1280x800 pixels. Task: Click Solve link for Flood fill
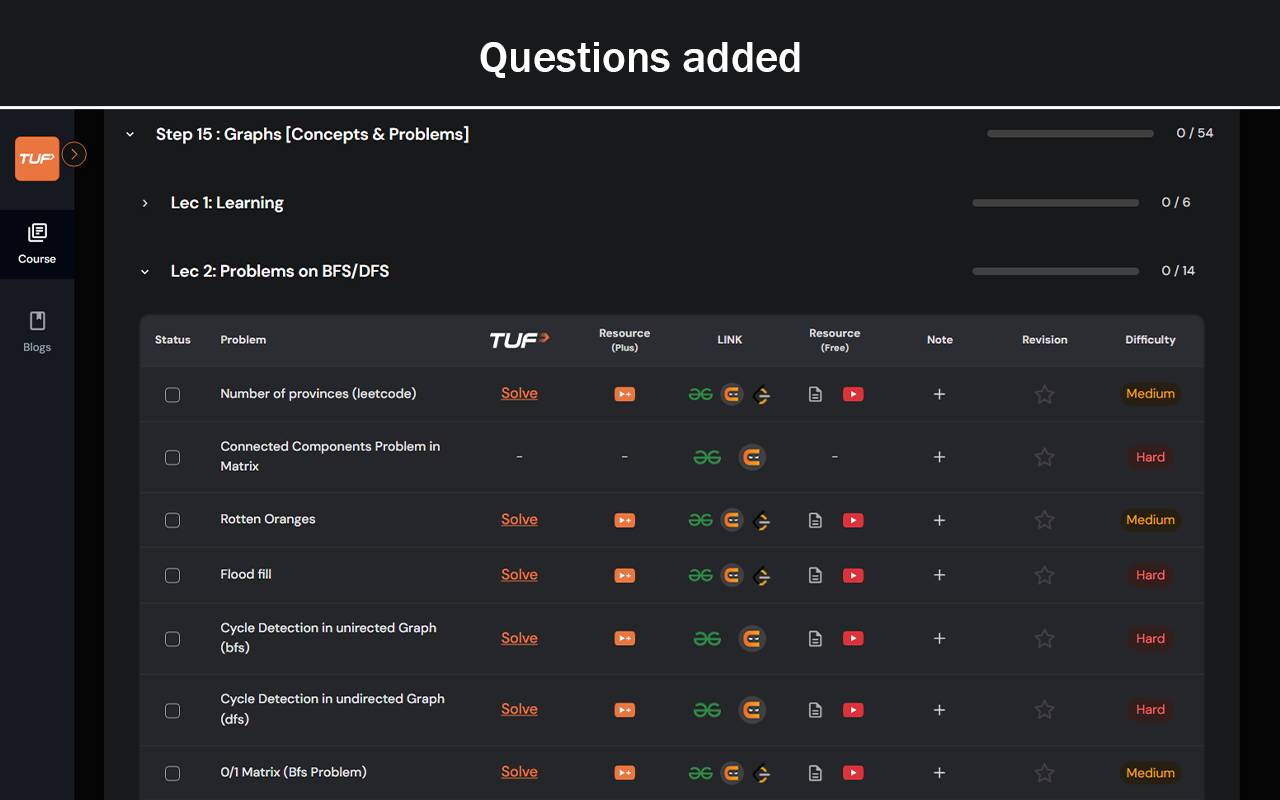pos(519,574)
